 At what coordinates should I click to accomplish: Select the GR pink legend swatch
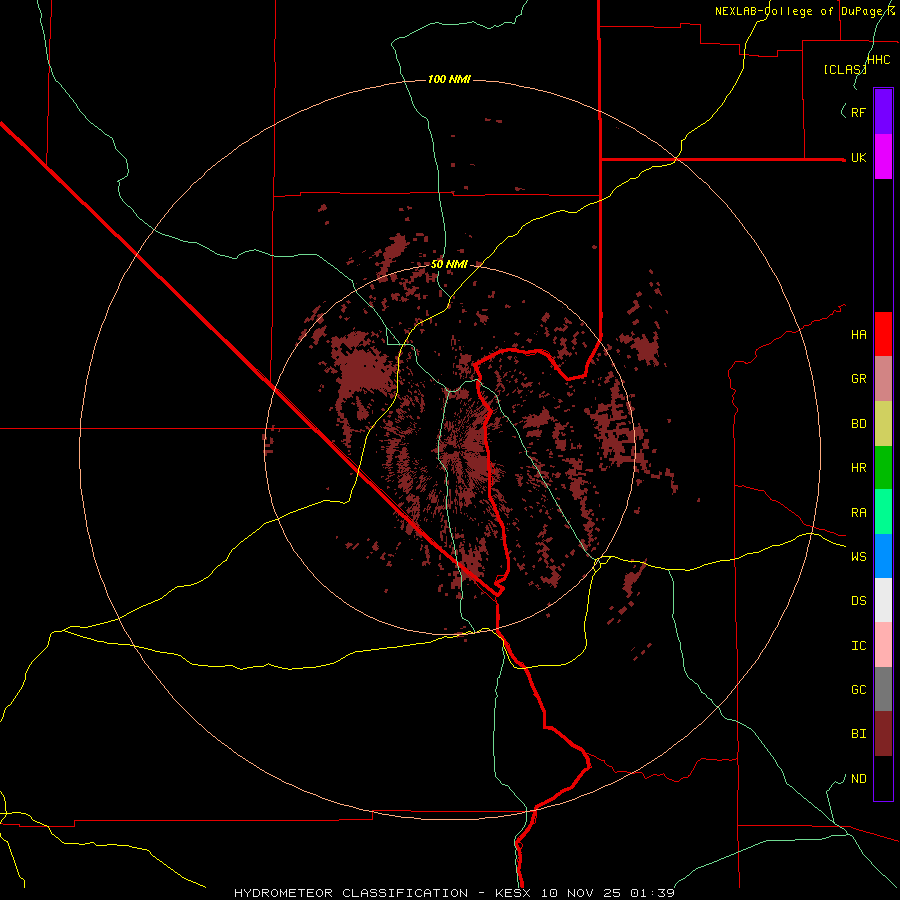[883, 379]
